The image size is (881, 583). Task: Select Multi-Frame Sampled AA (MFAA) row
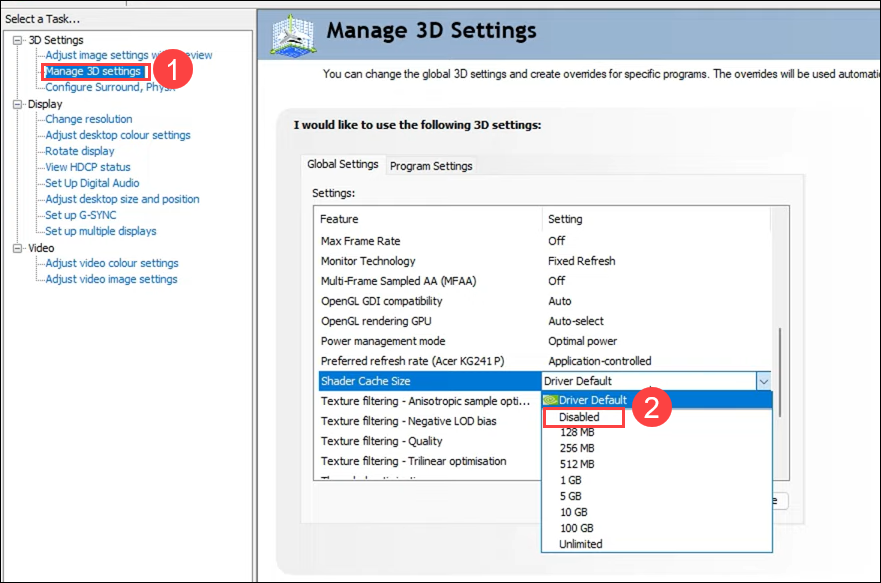pos(542,281)
